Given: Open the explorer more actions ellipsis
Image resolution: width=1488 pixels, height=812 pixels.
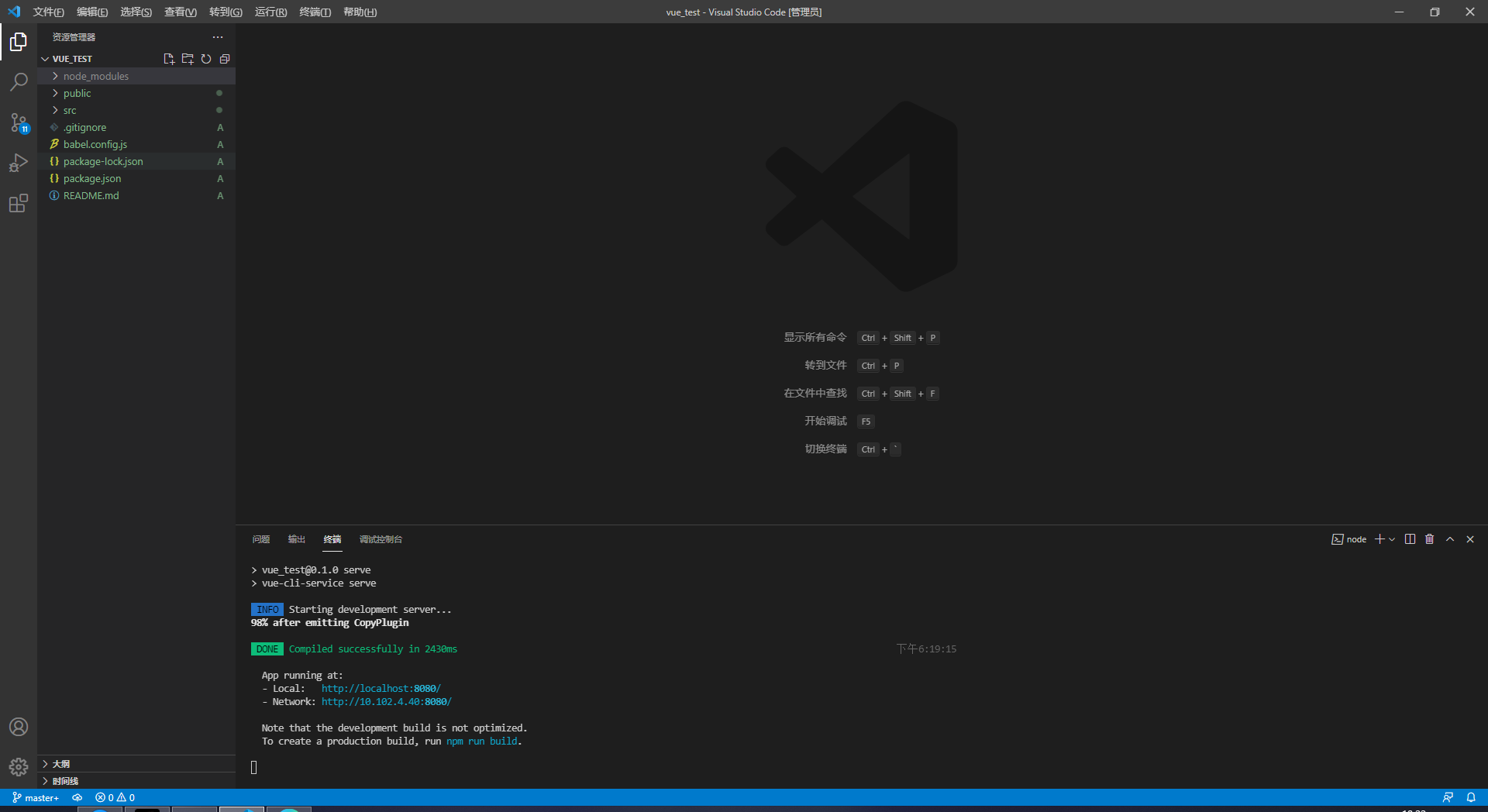Looking at the screenshot, I should 218,37.
